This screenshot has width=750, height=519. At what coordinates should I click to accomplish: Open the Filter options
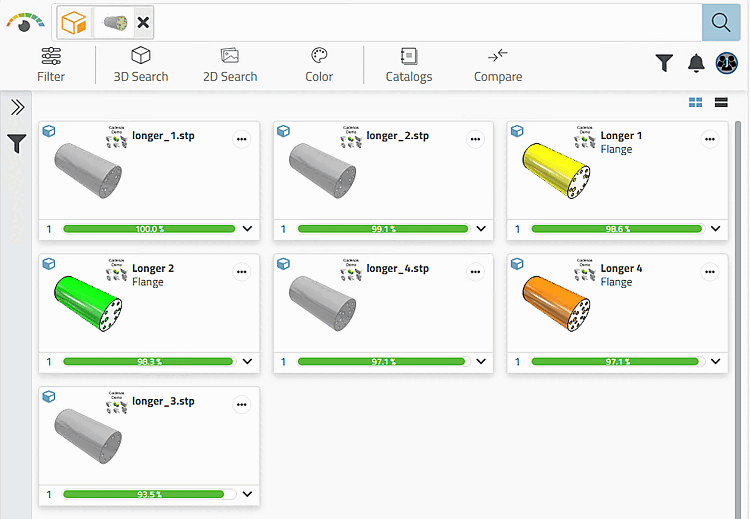tap(51, 65)
